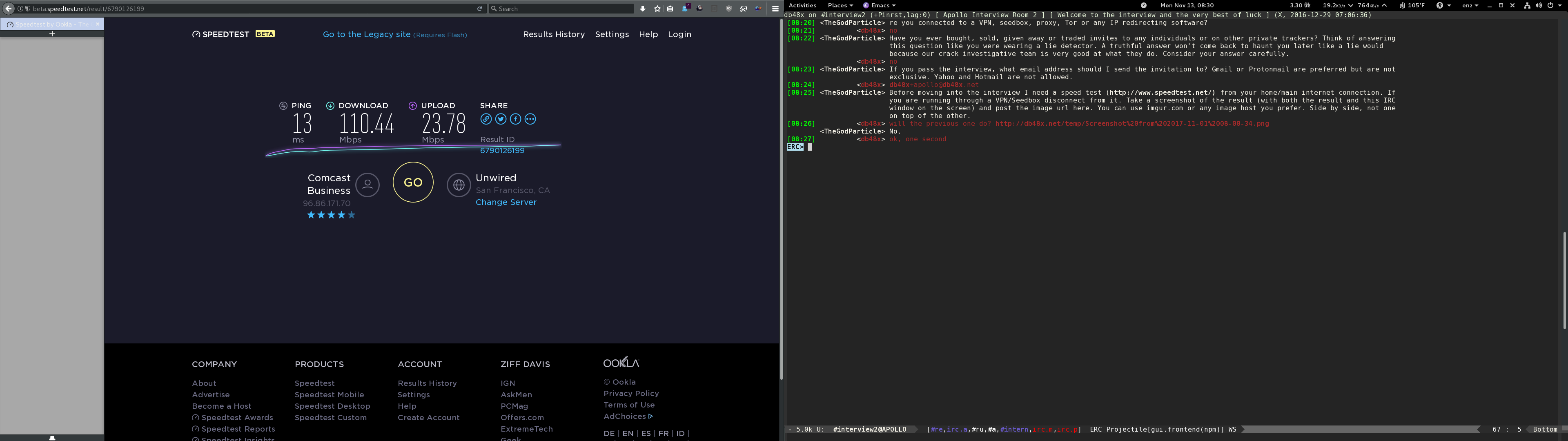The height and width of the screenshot is (441, 1568).
Task: Open more share options ellipsis icon
Action: click(530, 119)
